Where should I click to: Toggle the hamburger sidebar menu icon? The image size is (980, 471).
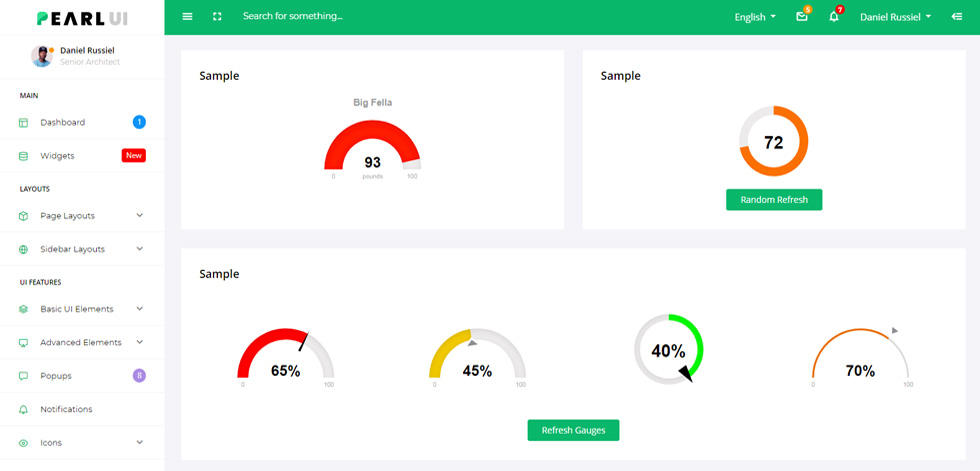pyautogui.click(x=187, y=17)
